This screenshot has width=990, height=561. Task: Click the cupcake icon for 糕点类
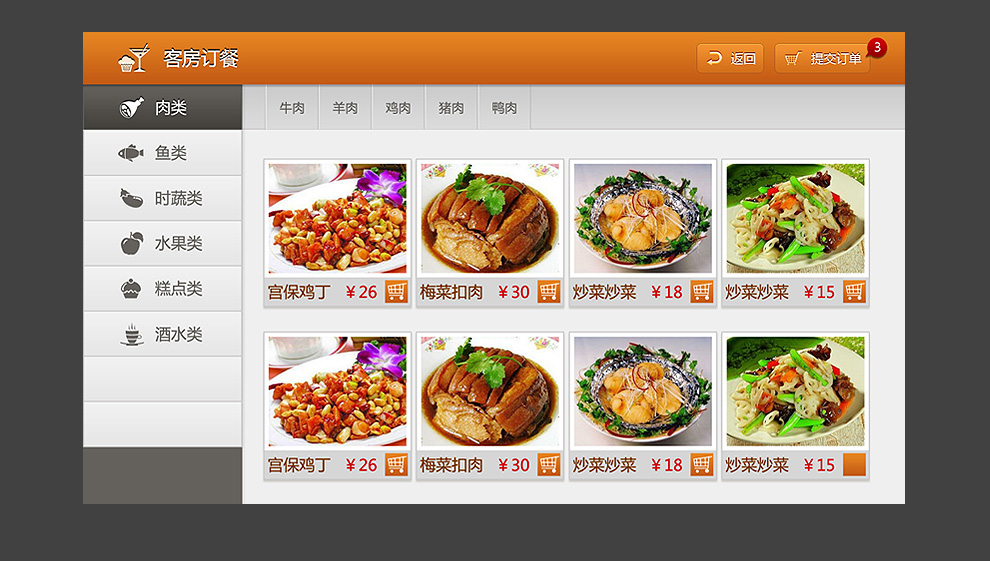pos(131,289)
